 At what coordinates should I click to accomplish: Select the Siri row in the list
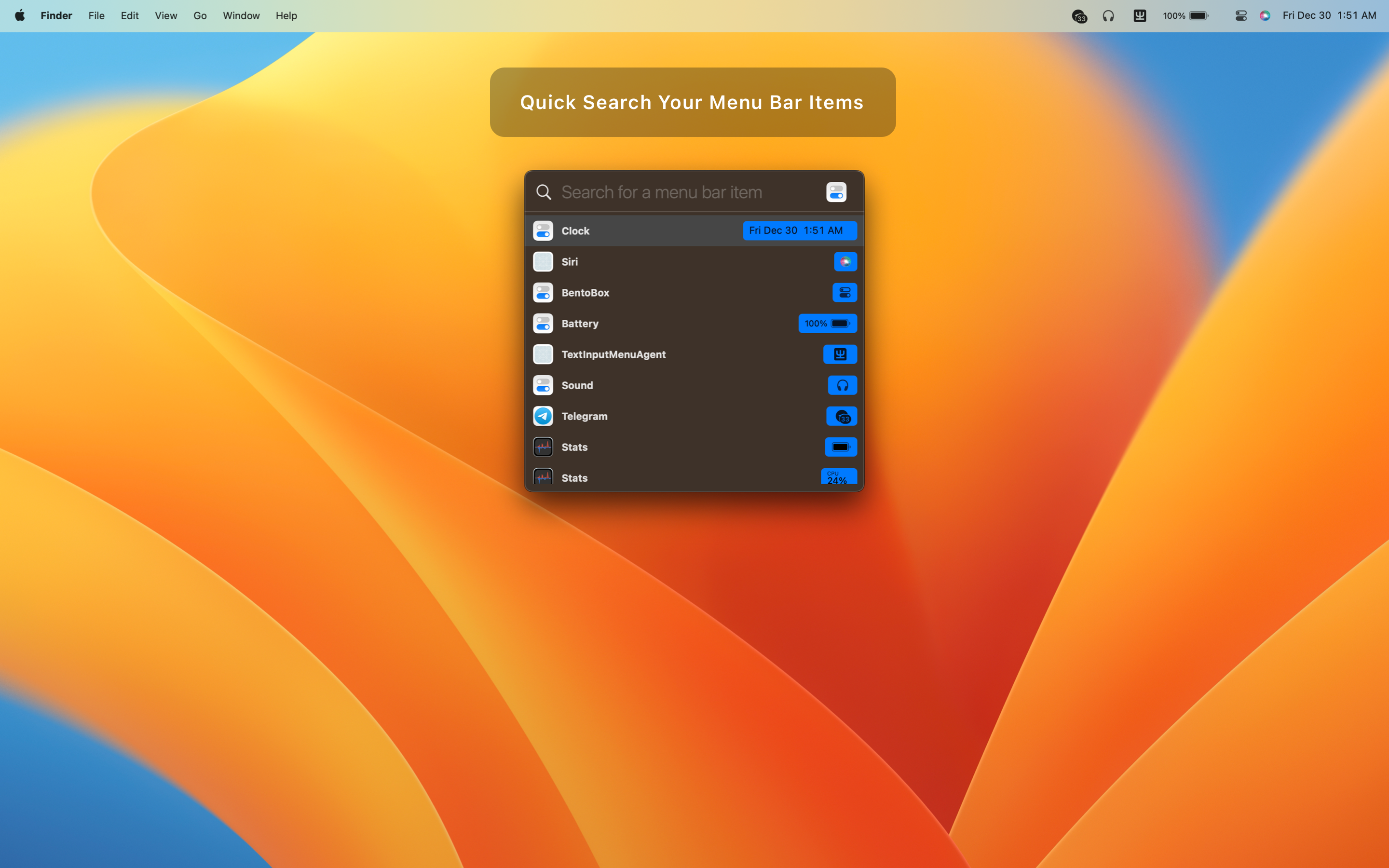click(x=694, y=262)
